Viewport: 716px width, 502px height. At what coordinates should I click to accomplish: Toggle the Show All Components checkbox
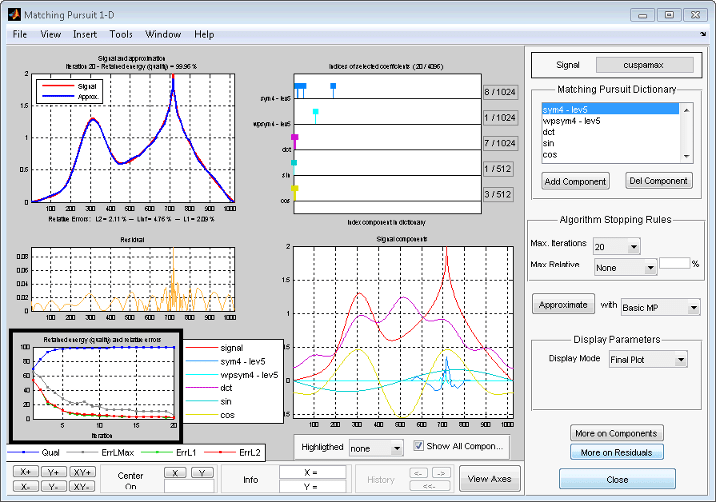[x=420, y=446]
